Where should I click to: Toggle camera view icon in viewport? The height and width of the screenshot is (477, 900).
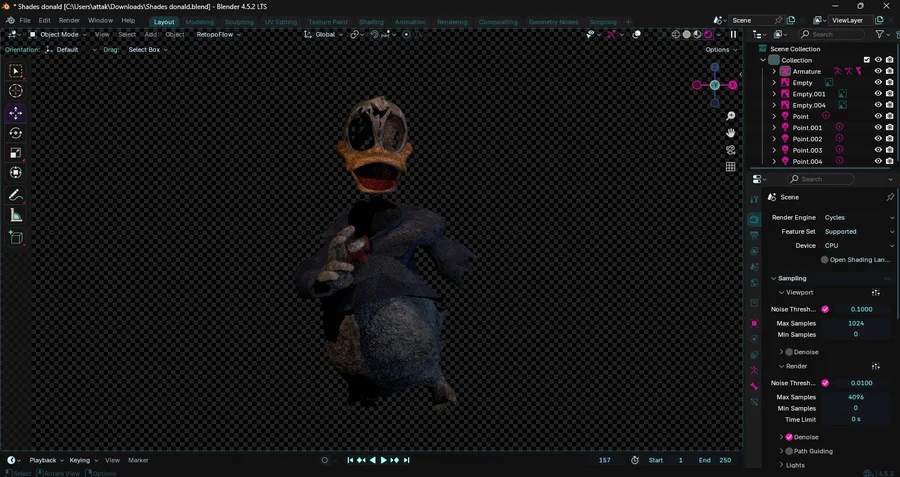(730, 150)
